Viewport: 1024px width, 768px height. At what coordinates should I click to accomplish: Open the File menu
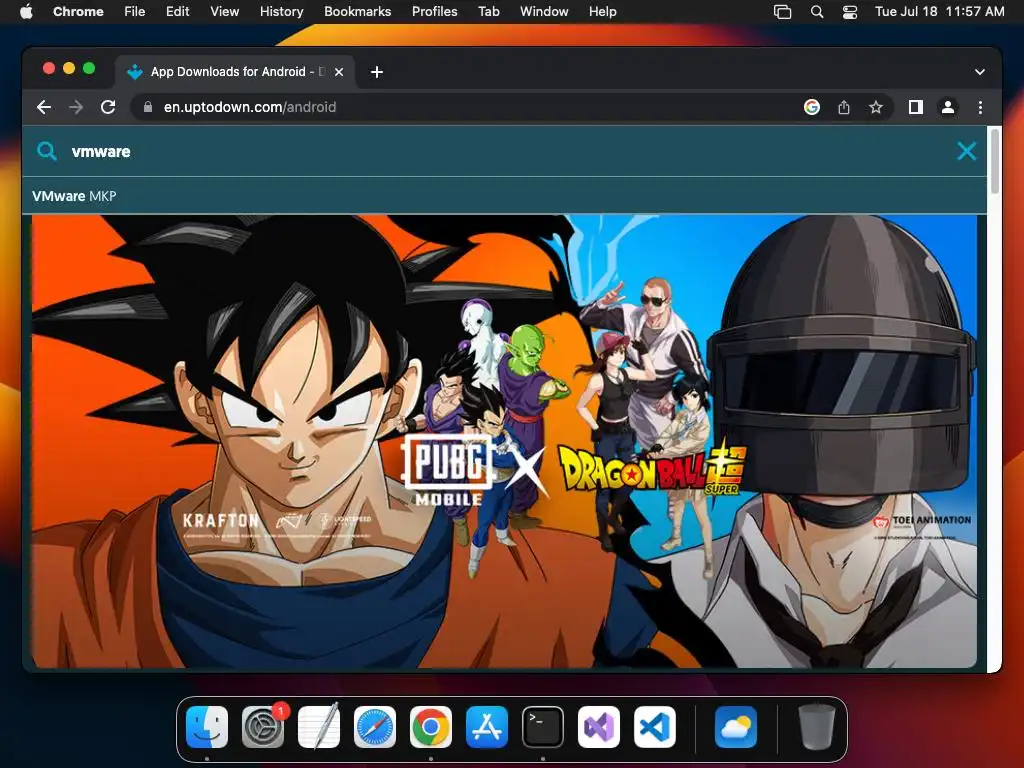click(x=135, y=12)
